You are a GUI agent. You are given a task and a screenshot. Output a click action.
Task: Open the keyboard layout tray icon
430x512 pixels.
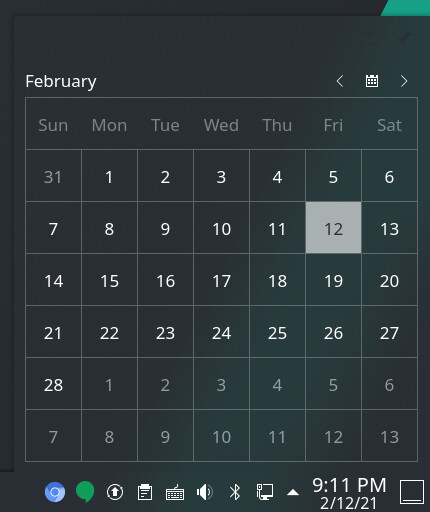(175, 492)
